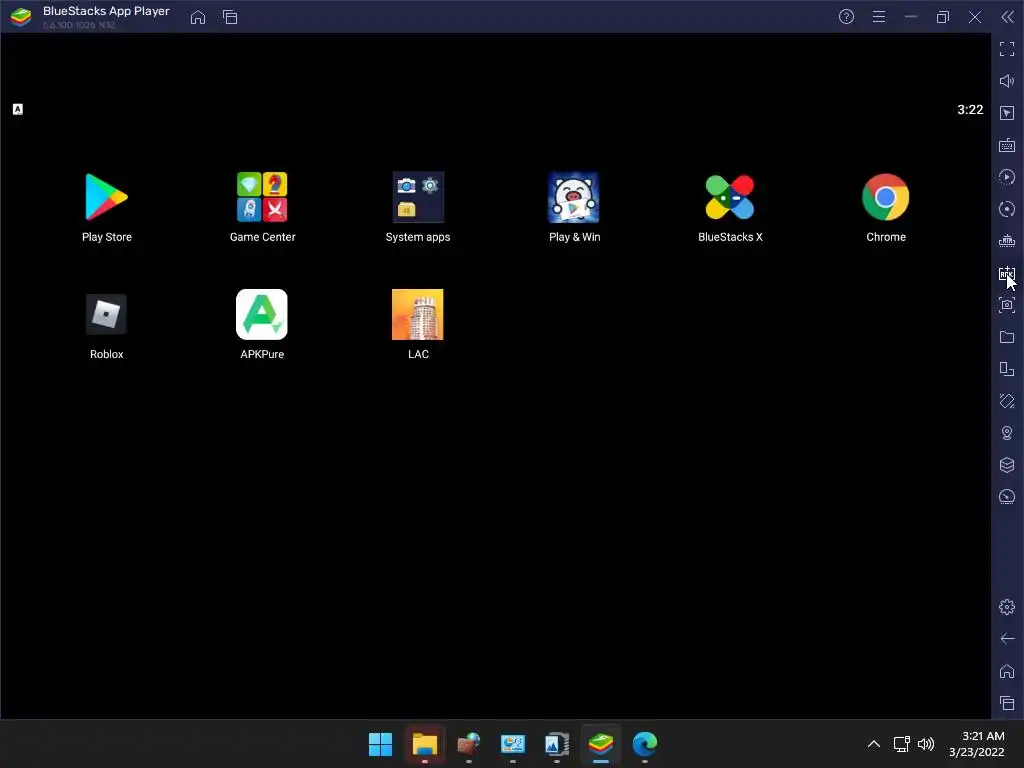Enter fullscreen mode from sidebar
Viewport: 1024px width, 768px height.
[1007, 49]
